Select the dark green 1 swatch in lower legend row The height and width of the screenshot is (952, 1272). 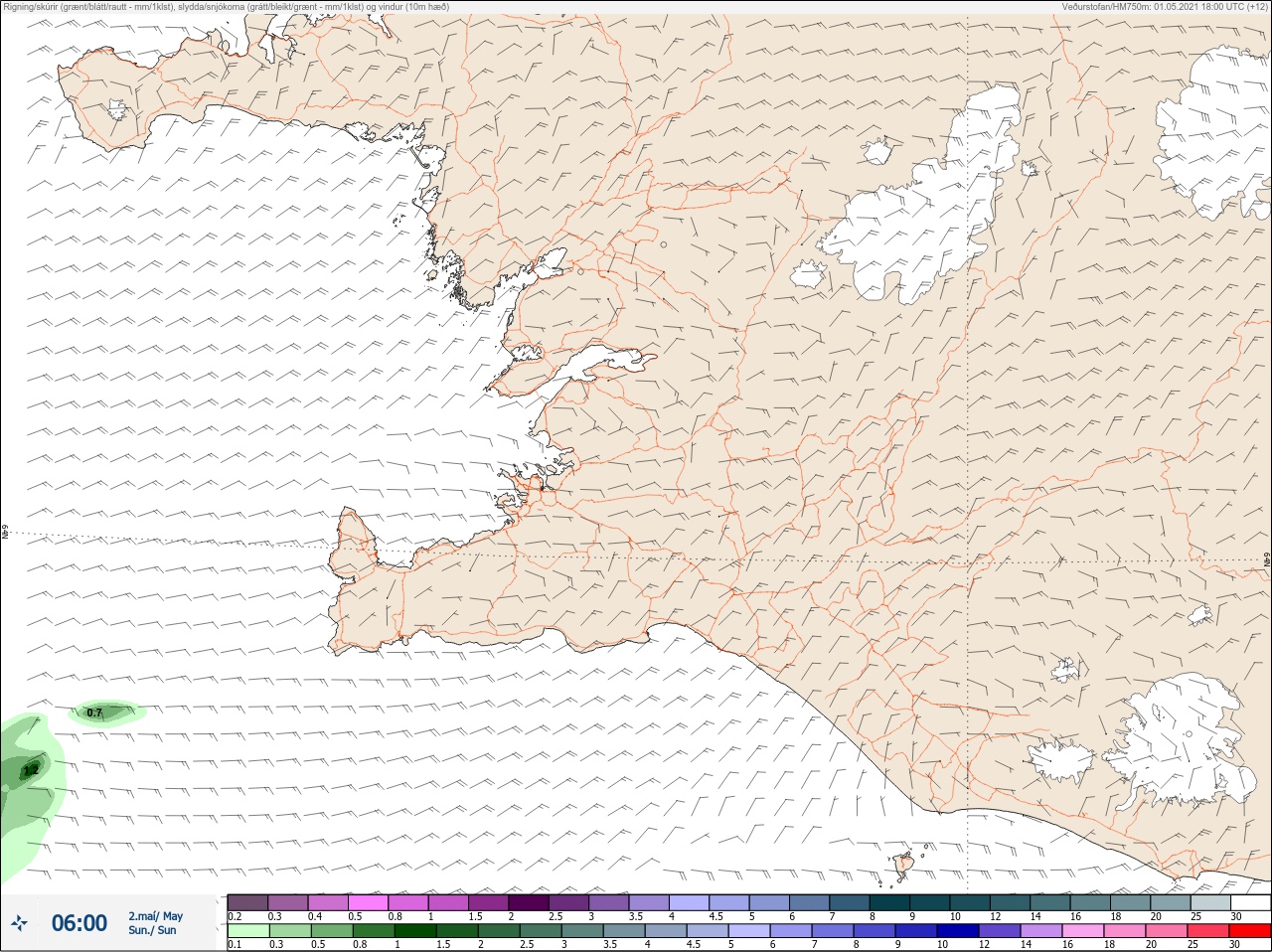(415, 931)
